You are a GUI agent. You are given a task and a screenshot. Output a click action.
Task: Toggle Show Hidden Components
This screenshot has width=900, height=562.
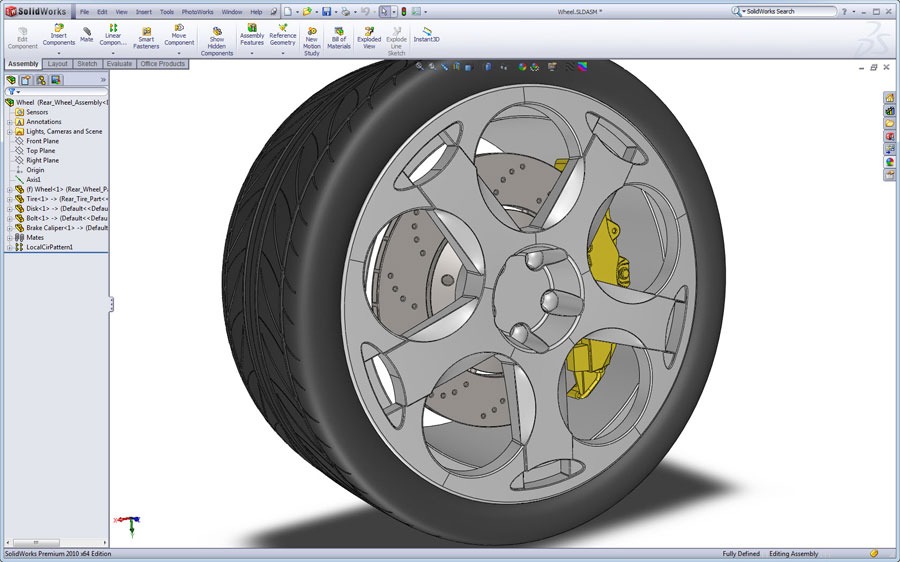point(217,40)
